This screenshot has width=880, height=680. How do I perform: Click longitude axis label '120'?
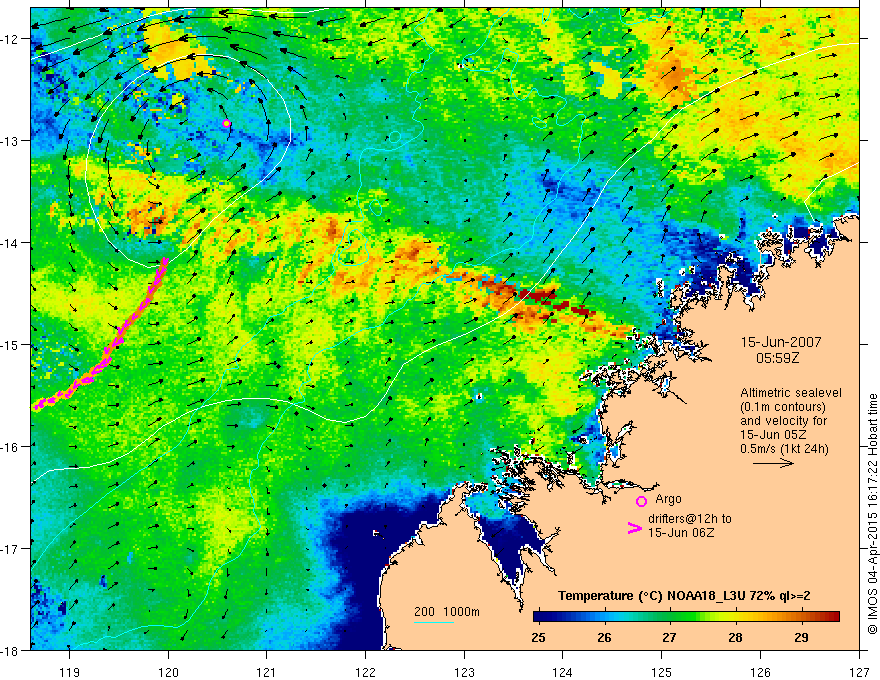click(168, 672)
